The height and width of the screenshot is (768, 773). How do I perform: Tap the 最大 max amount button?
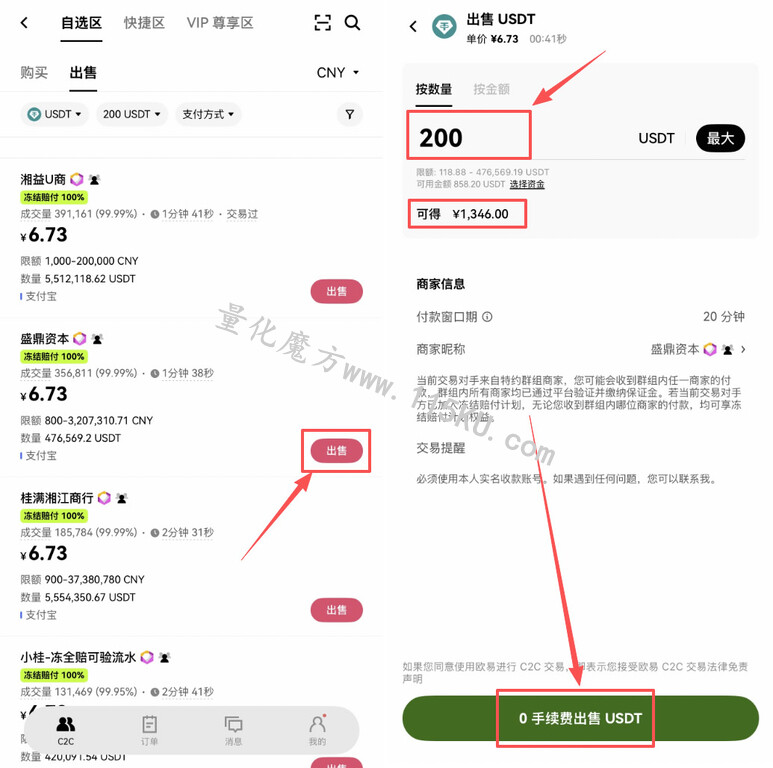720,138
